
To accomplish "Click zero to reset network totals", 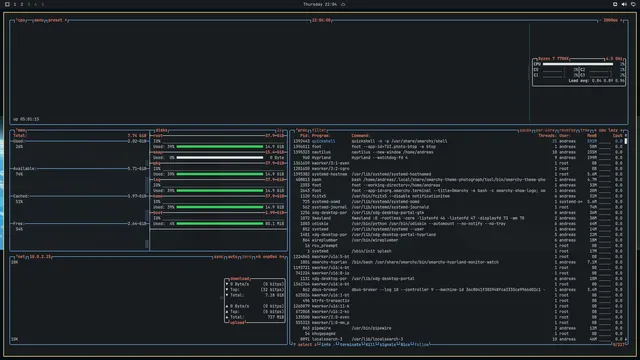I will coord(247,257).
